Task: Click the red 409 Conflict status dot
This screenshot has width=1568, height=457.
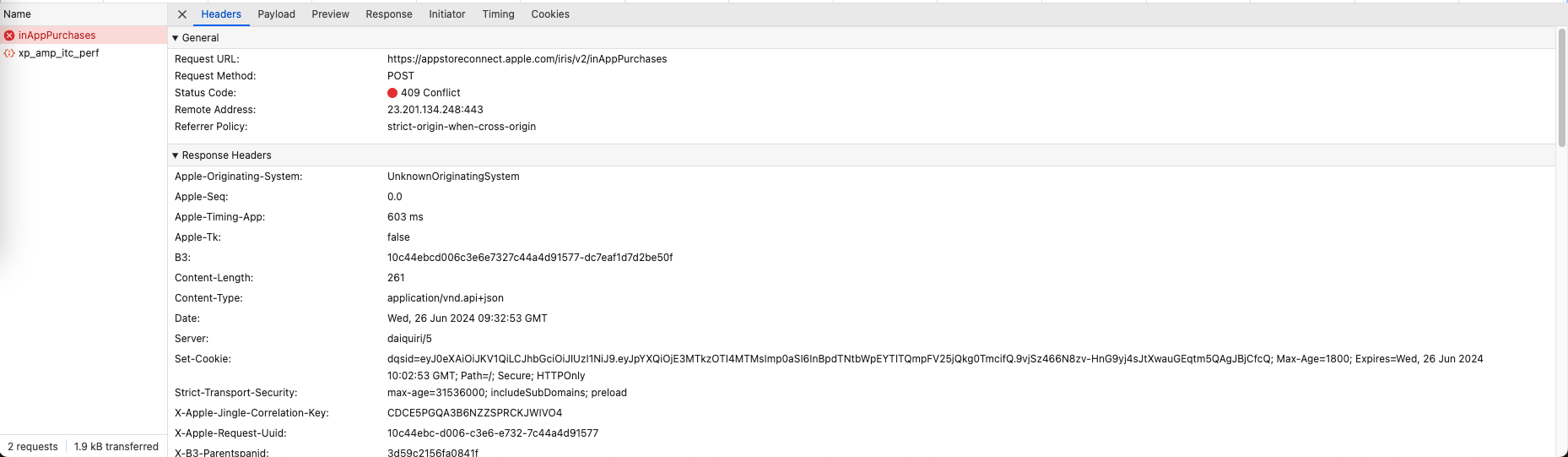Action: [x=392, y=93]
